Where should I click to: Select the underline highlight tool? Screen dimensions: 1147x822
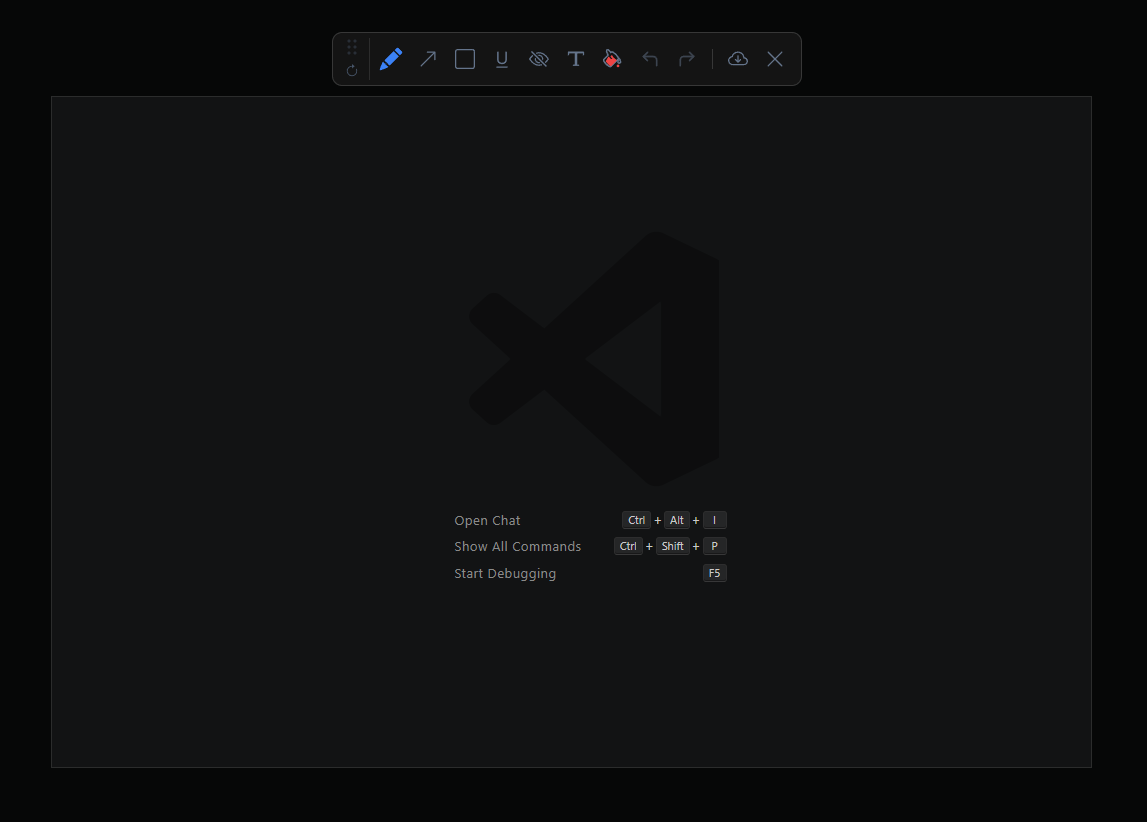[x=502, y=59]
